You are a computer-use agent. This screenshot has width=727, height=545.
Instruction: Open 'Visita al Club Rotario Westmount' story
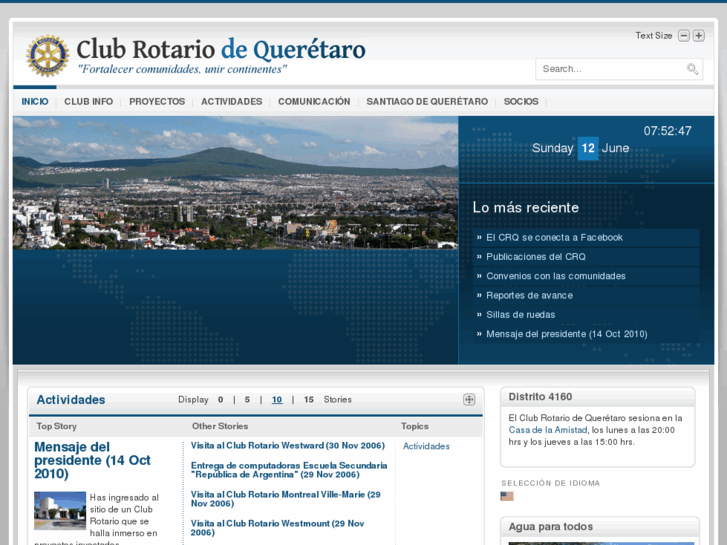point(277,528)
